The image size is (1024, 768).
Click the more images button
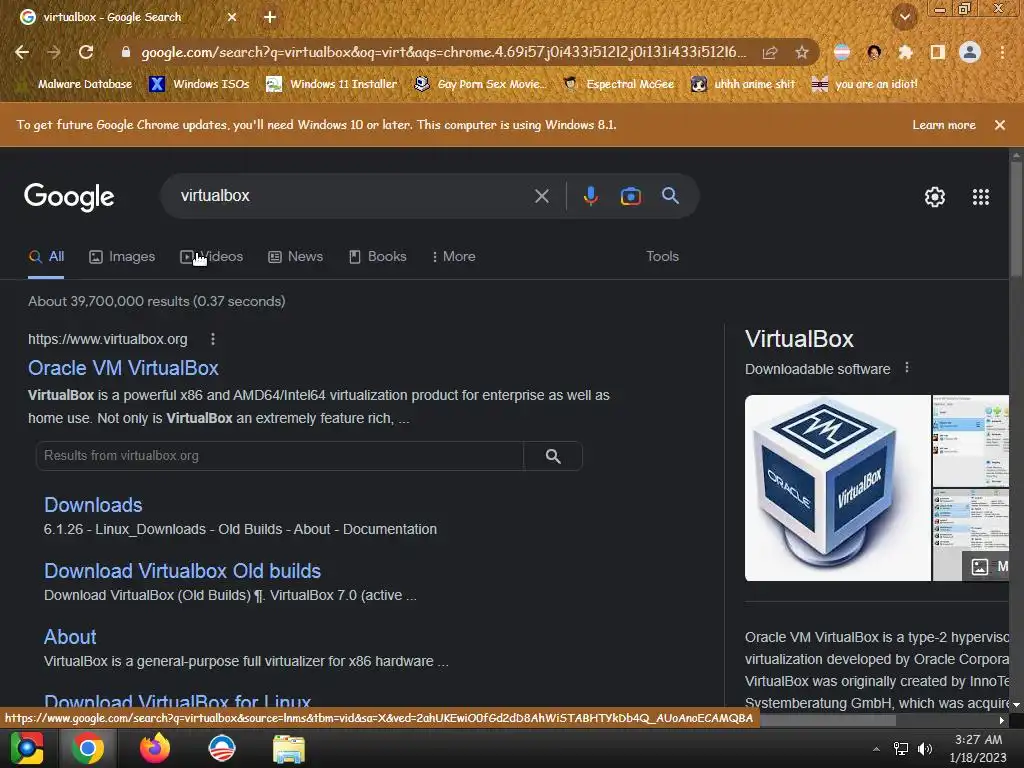pos(986,566)
